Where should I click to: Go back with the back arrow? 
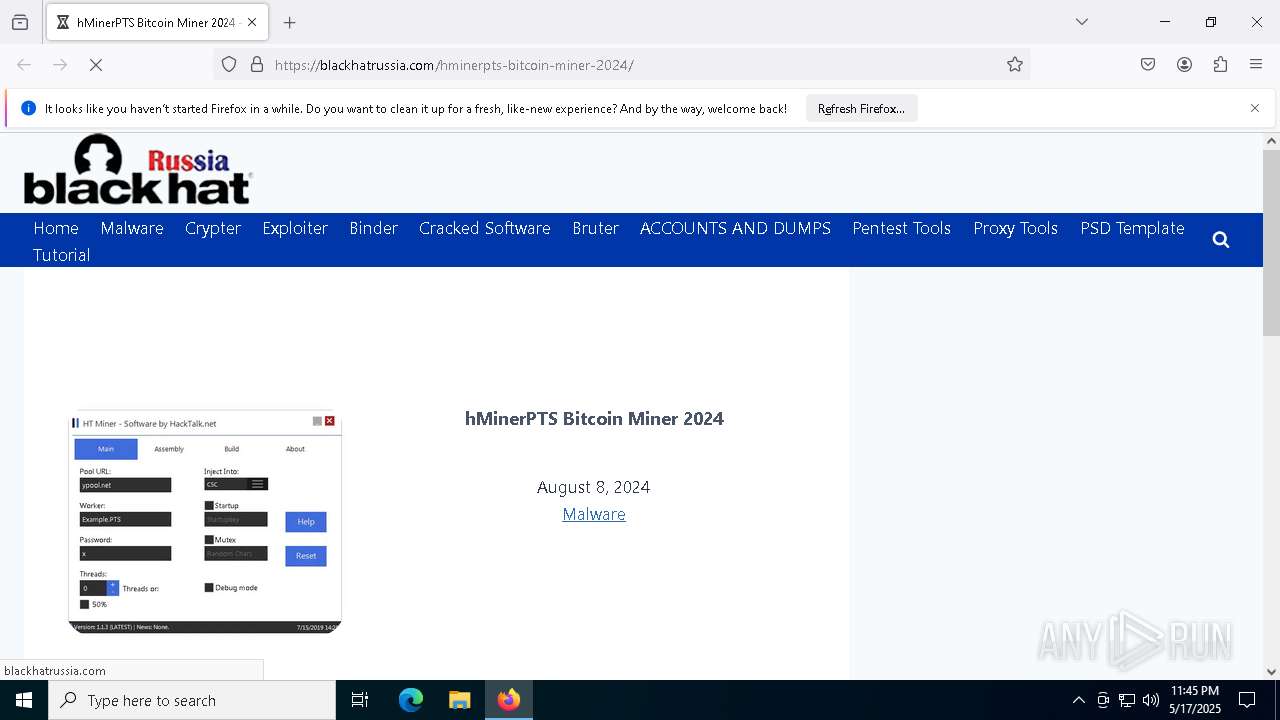[24, 65]
